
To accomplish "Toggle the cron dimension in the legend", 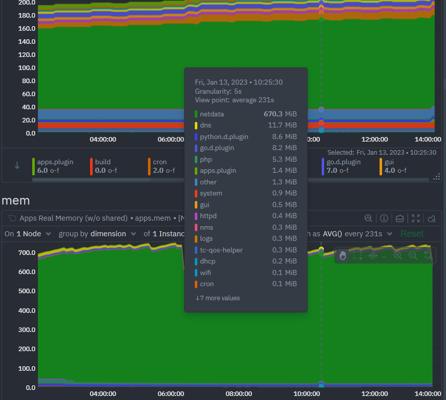I will (x=162, y=166).
